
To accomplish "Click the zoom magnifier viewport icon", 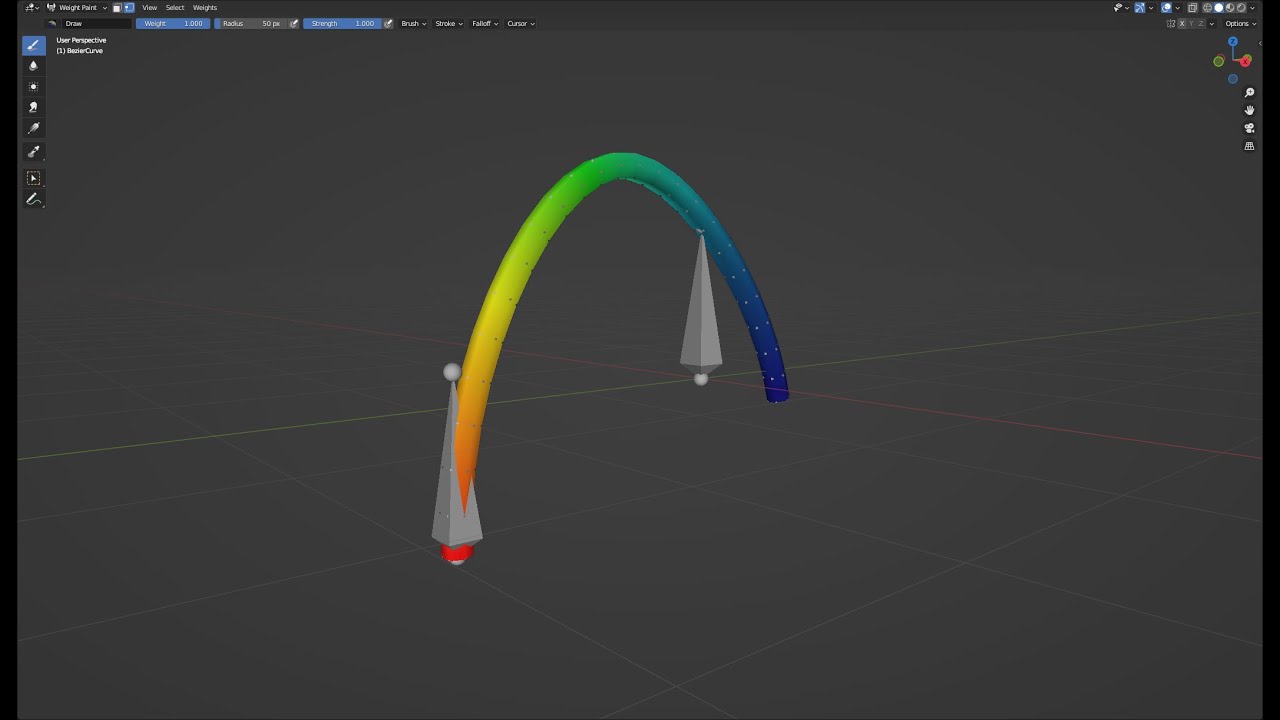I will point(1249,92).
